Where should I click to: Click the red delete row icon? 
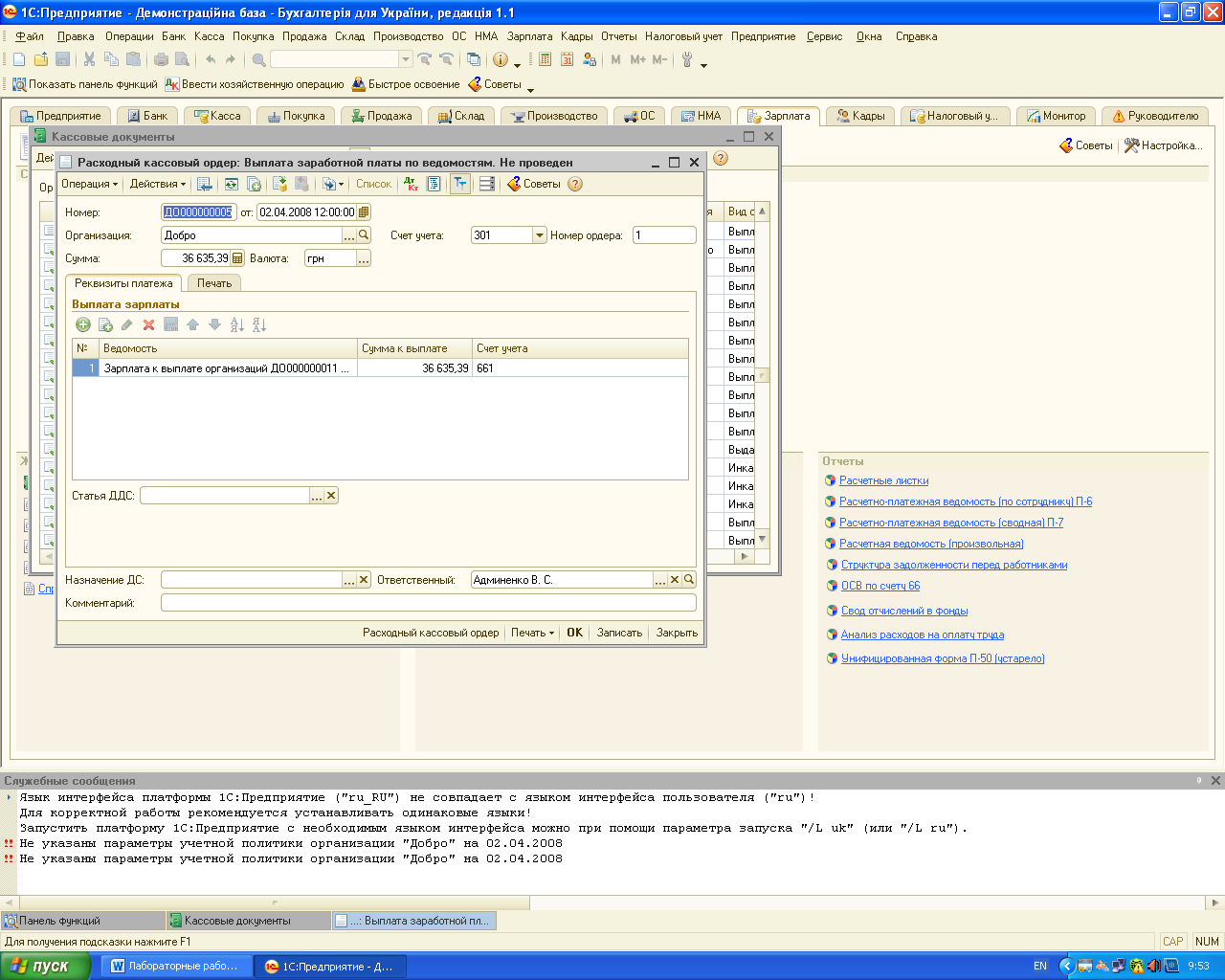click(x=148, y=325)
